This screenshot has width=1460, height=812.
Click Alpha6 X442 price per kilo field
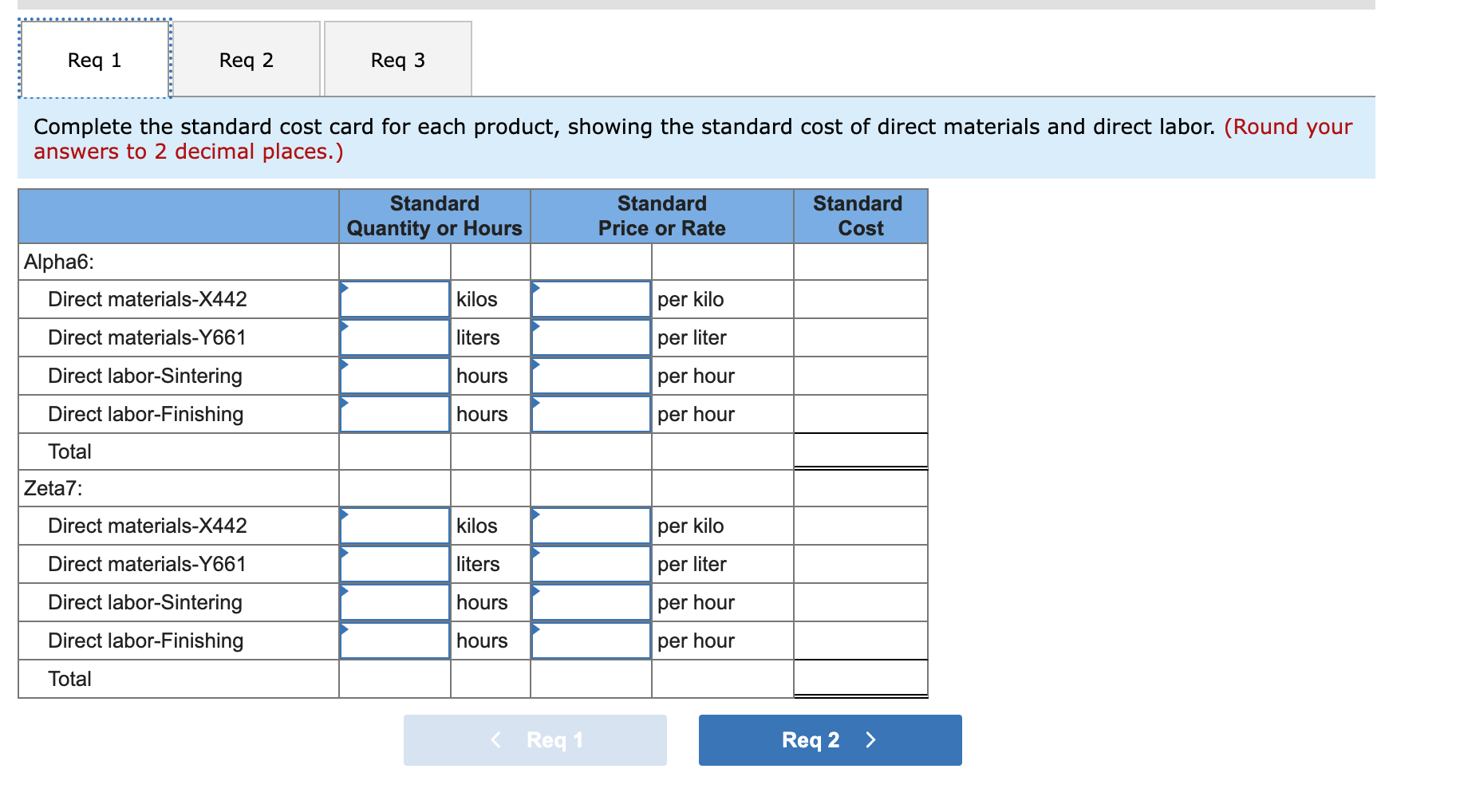click(591, 299)
